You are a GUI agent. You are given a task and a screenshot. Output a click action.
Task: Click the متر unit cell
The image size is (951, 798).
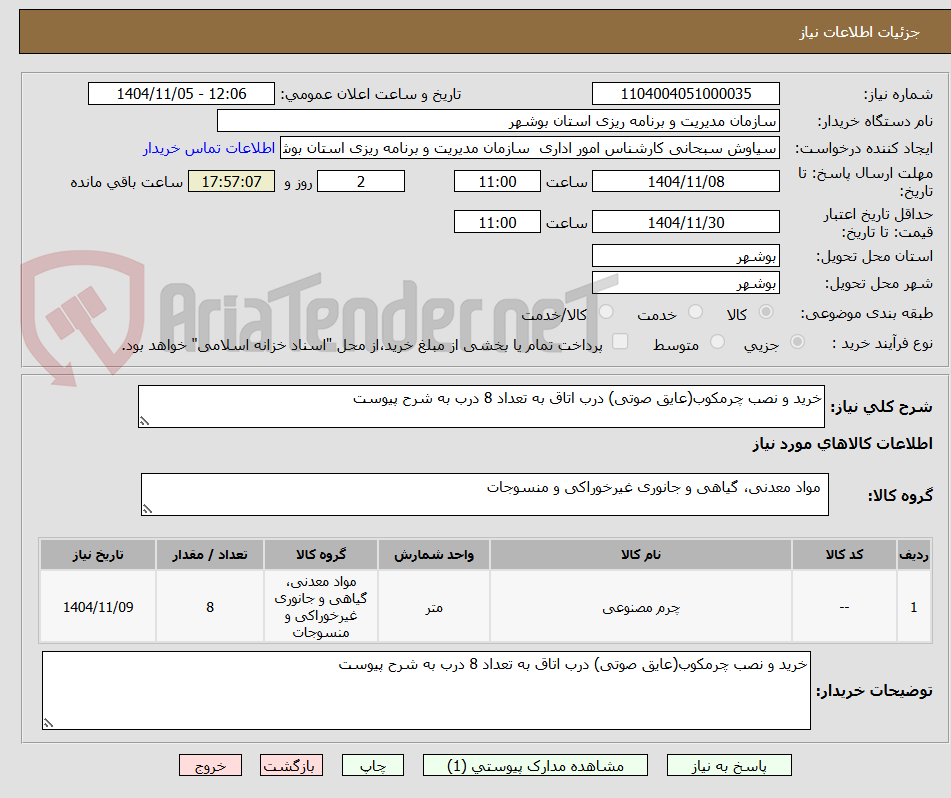pyautogui.click(x=434, y=607)
